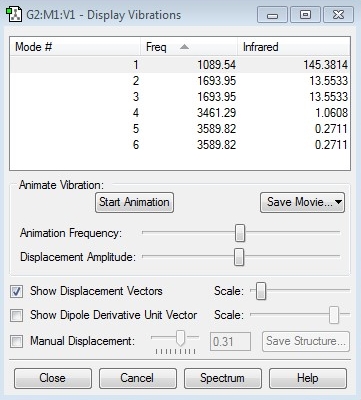Viewport: 361px width, 400px height.
Task: Open the Save Movie dropdown arrow
Action: pyautogui.click(x=338, y=202)
